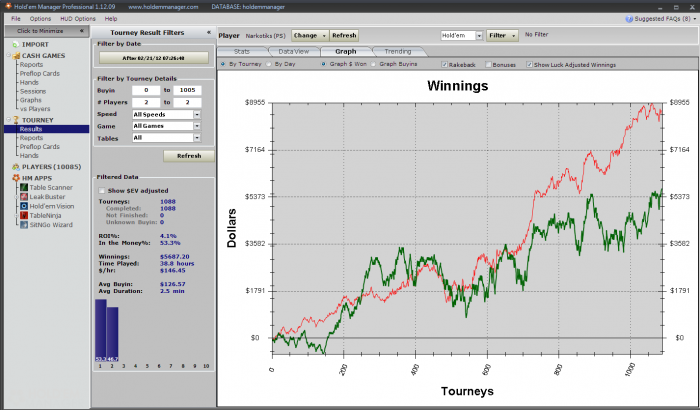Open Tourney Reports tree item
Viewport: 700px width, 410px height.
[x=31, y=138]
